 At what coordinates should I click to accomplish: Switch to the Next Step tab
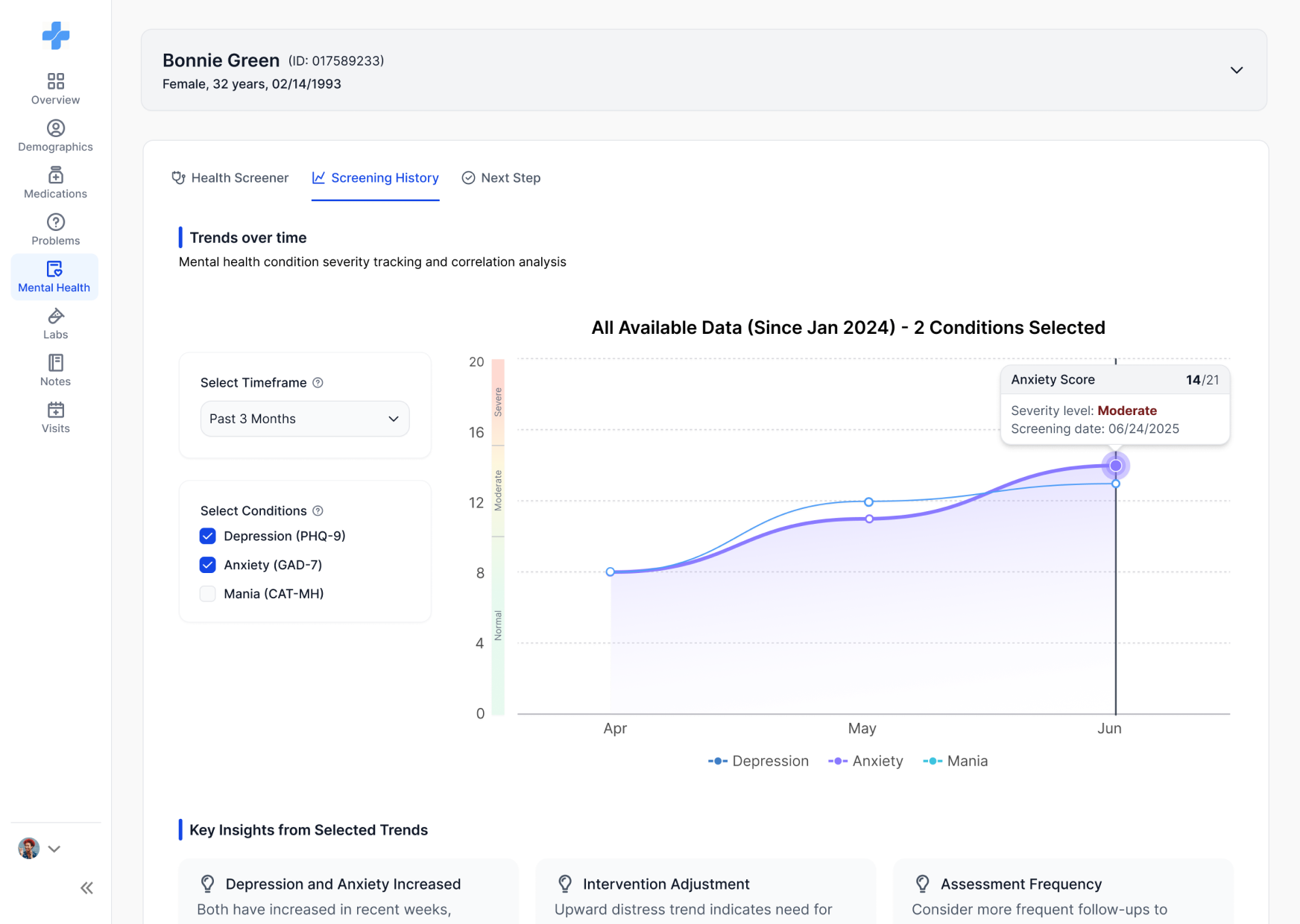(x=501, y=177)
